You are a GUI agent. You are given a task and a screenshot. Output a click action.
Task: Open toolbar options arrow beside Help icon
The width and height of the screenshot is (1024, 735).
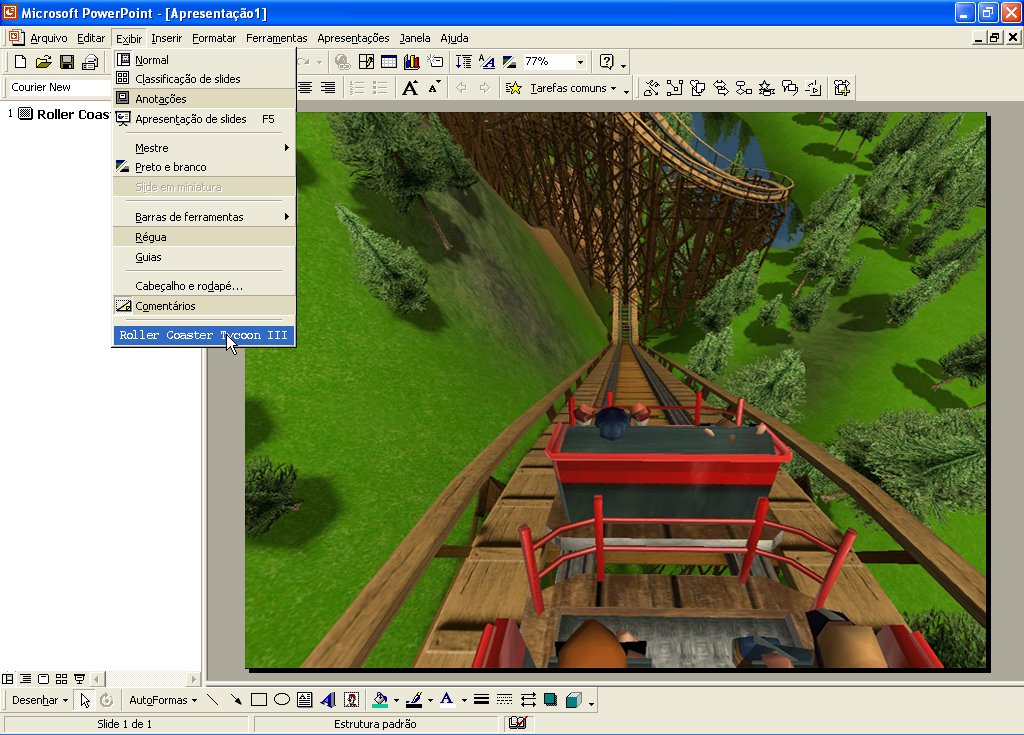click(624, 64)
